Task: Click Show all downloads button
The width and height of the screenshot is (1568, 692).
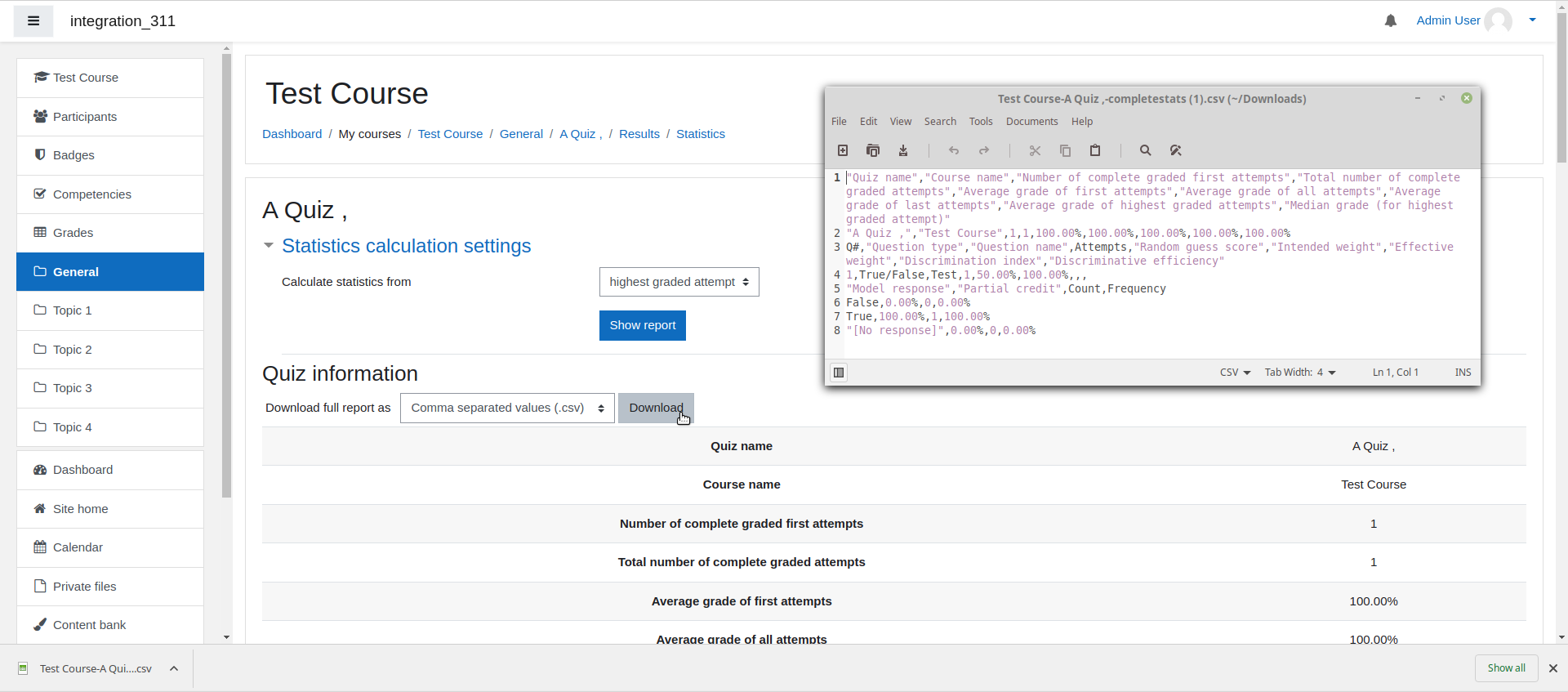Action: point(1506,668)
